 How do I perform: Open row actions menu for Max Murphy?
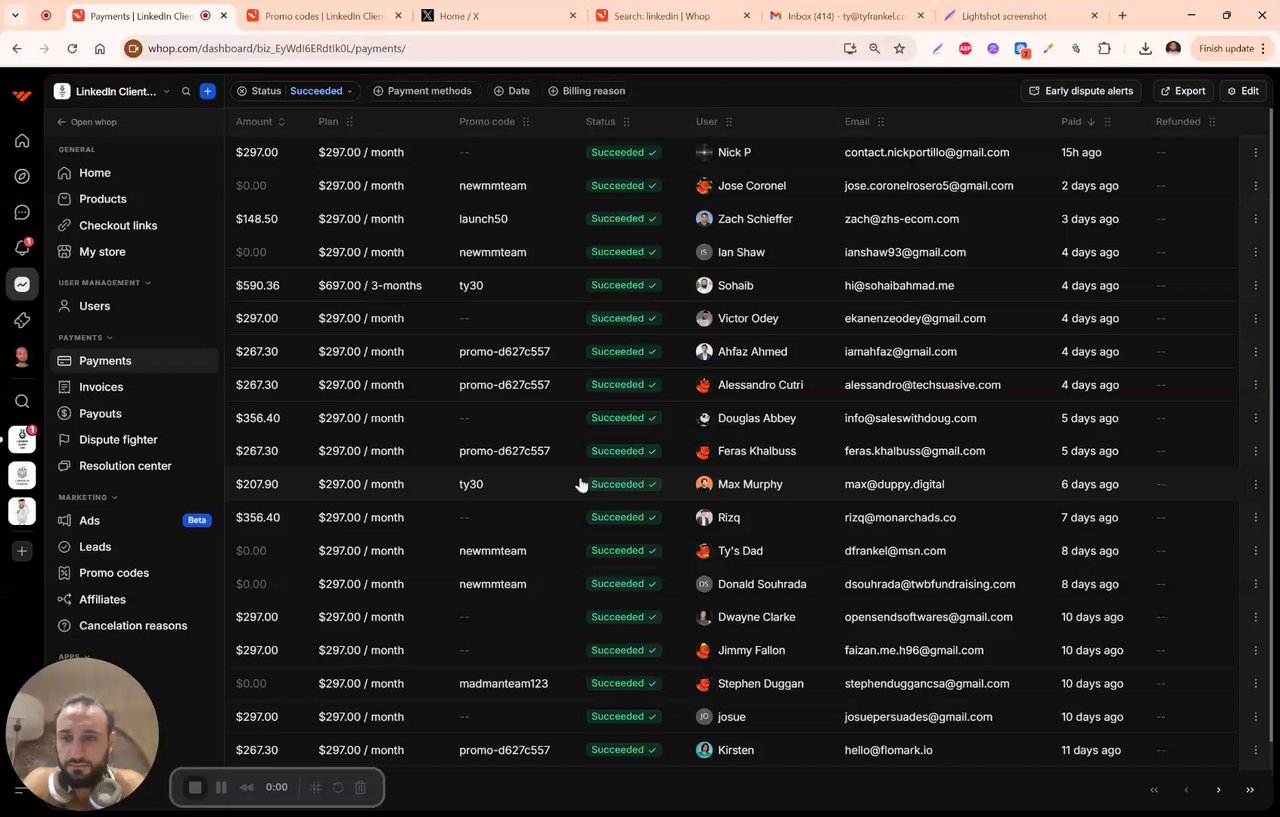point(1256,484)
